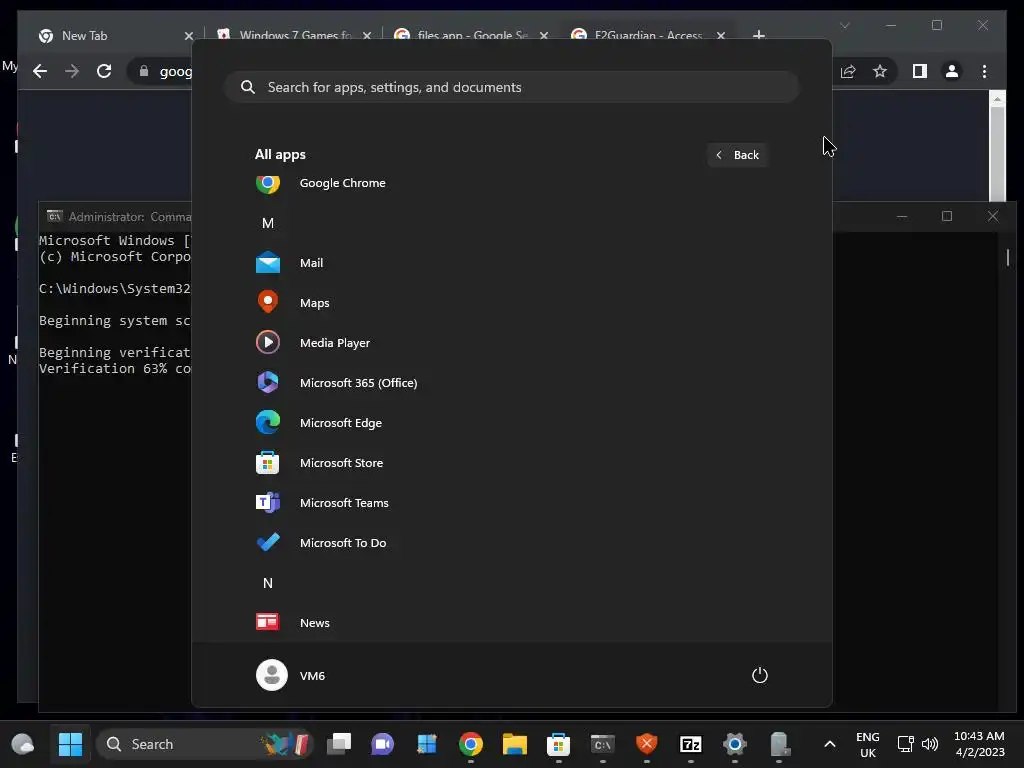Screen dimensions: 1024x768
Task: Click the Back button in All apps
Action: pyautogui.click(x=737, y=155)
